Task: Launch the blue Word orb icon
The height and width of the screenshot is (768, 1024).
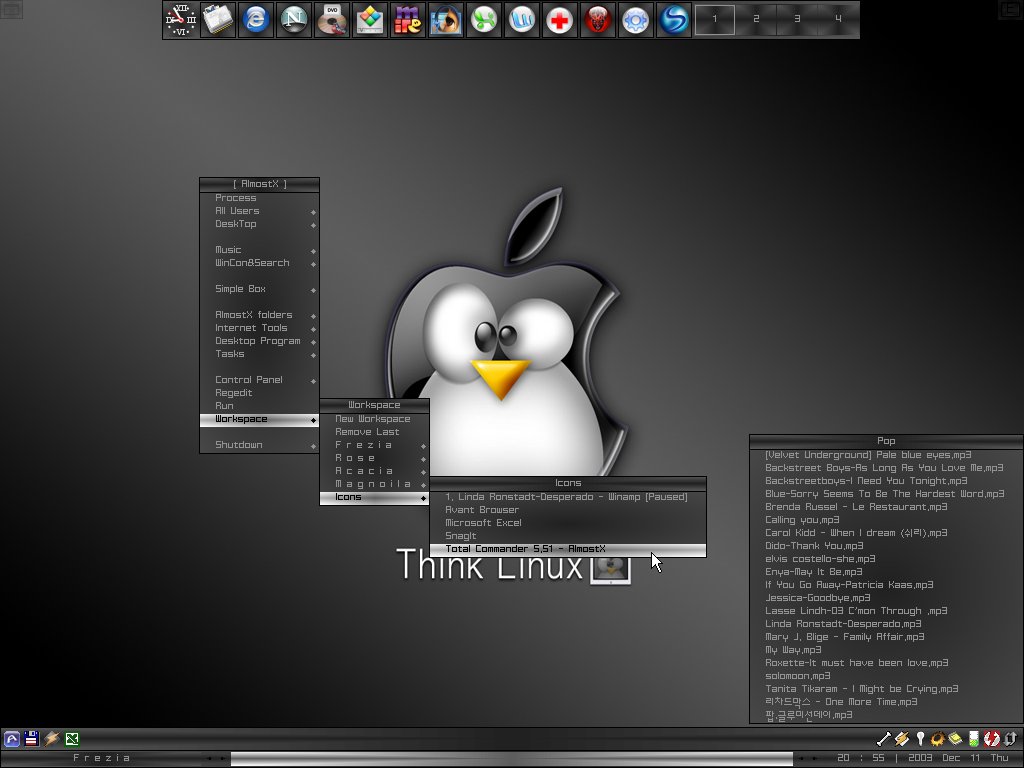Action: click(x=522, y=20)
